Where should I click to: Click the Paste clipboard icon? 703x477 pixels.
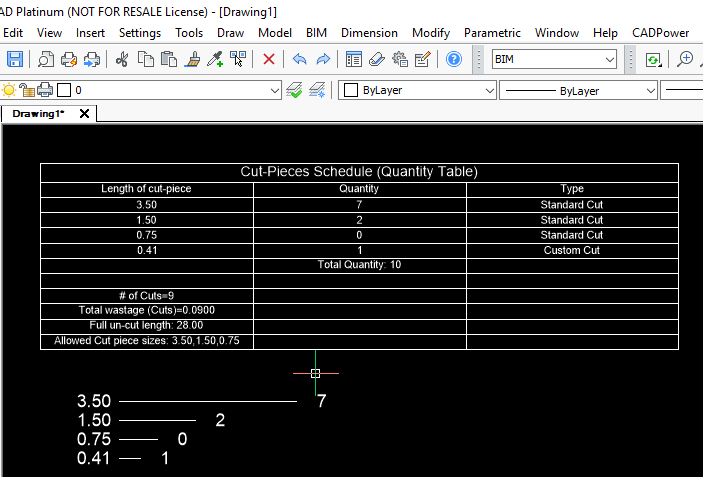[169, 59]
